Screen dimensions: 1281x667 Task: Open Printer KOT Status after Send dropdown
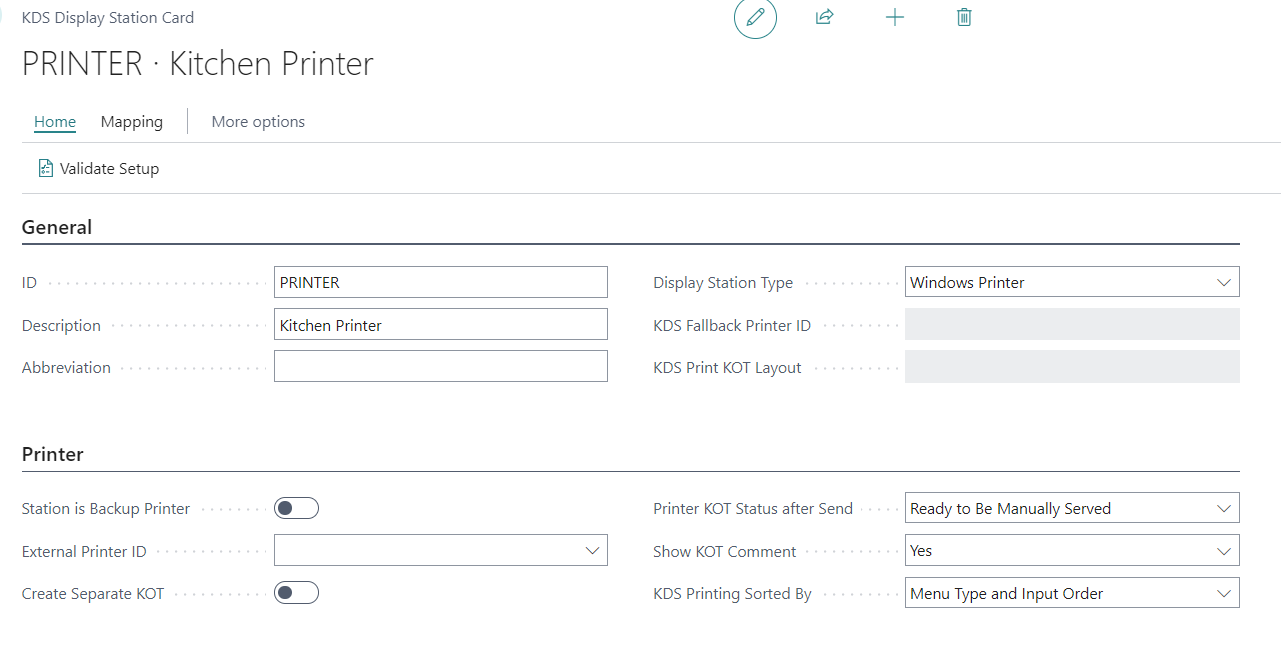pyautogui.click(x=1071, y=509)
